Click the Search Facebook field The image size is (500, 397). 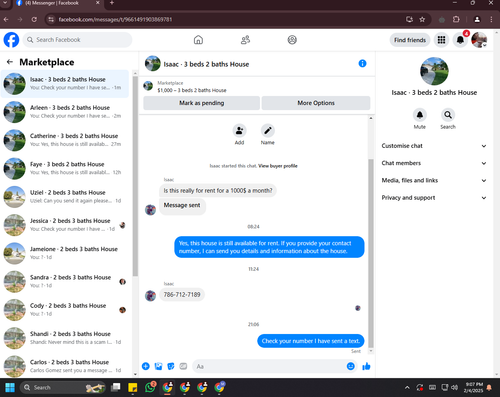pyautogui.click(x=77, y=40)
